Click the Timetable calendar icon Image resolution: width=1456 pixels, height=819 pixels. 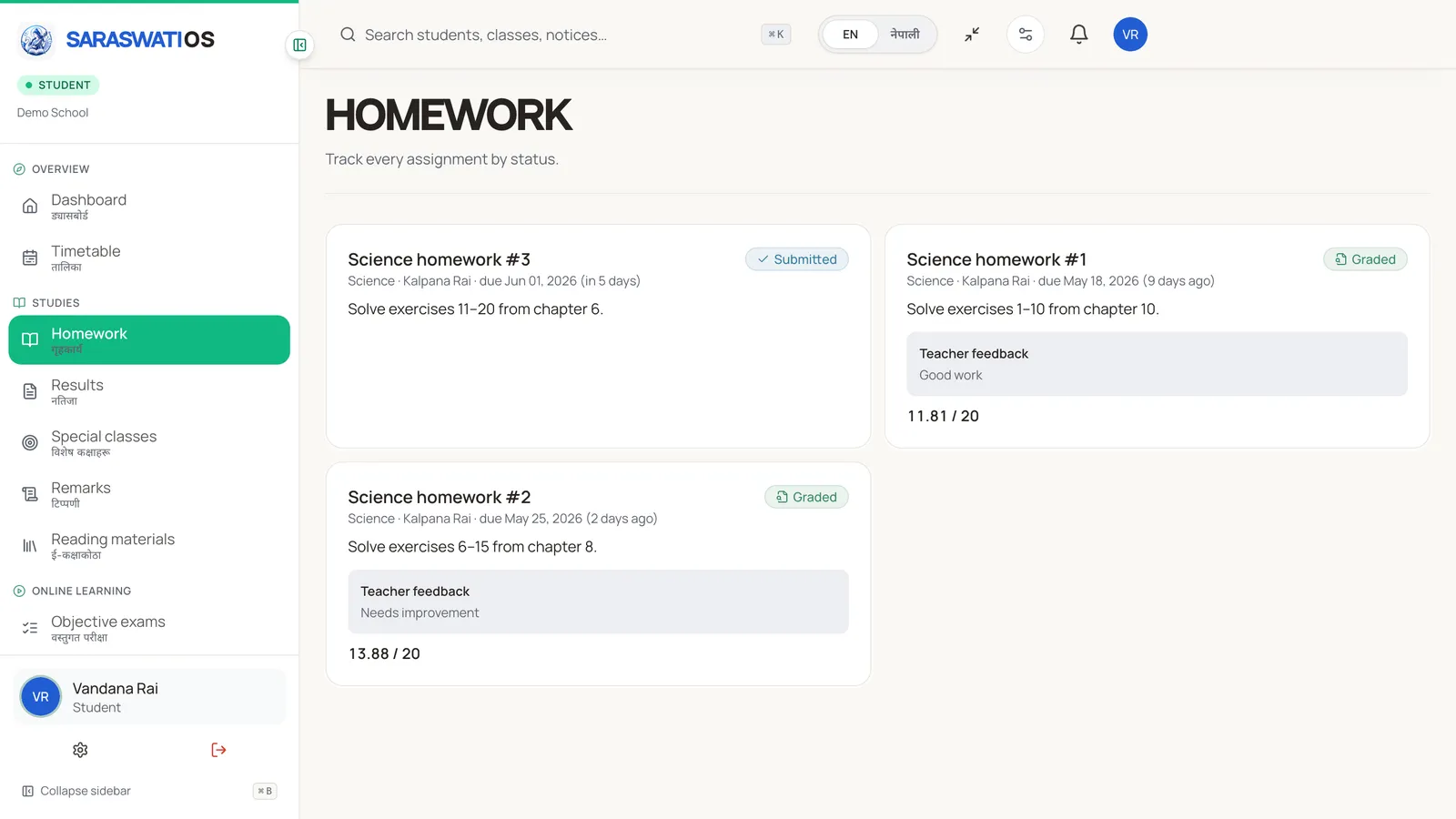click(30, 258)
